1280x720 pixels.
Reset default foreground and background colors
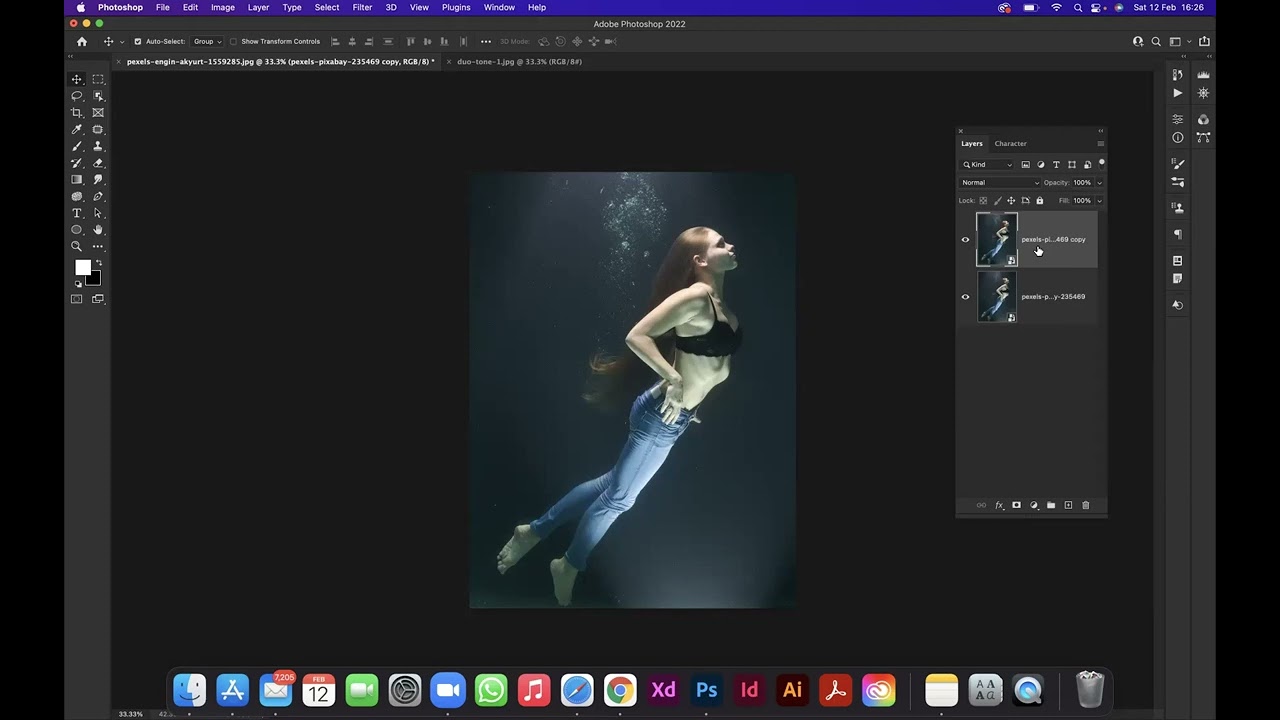[78, 284]
